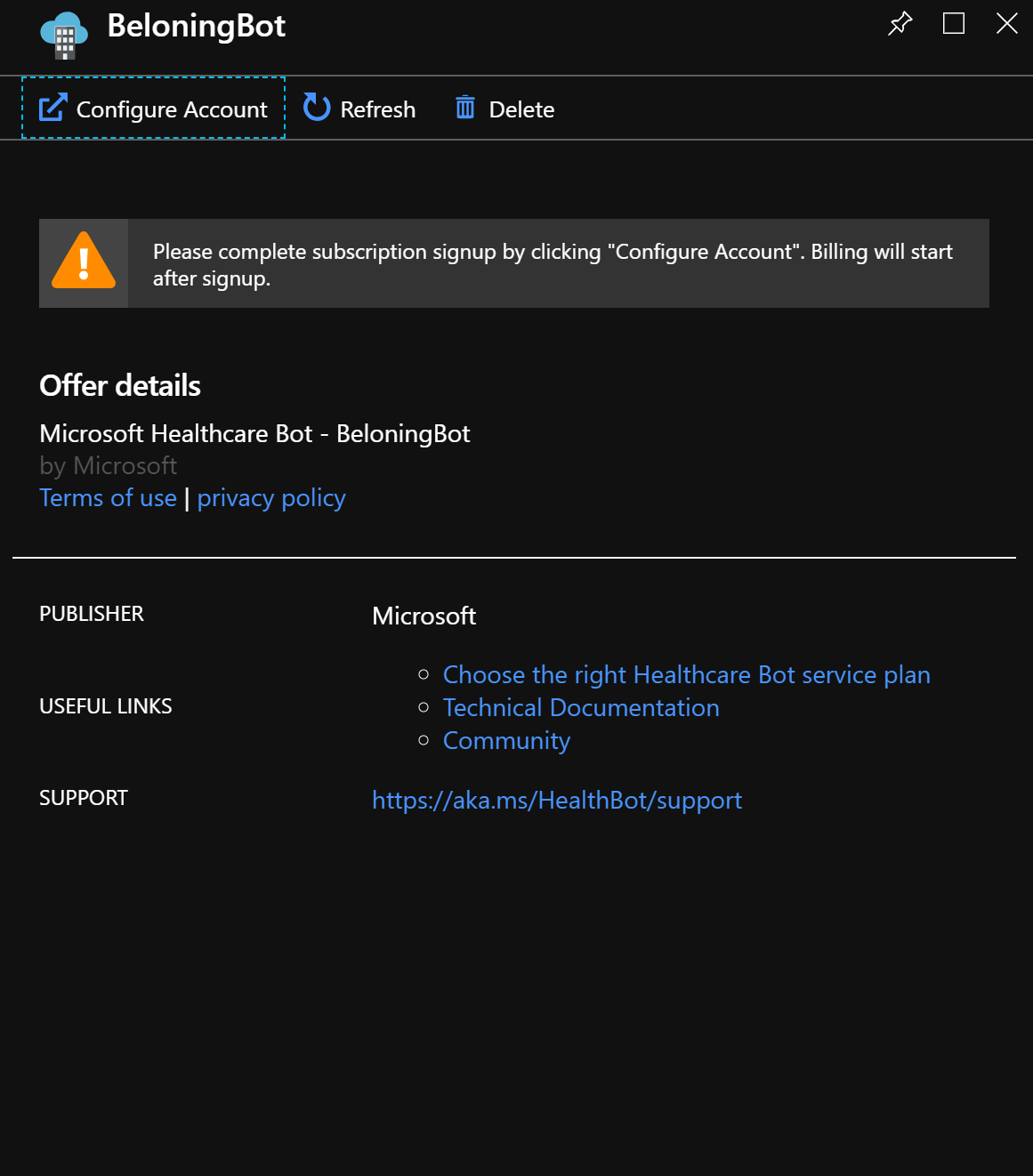
Task: Open the Terms of use link
Action: [x=109, y=498]
